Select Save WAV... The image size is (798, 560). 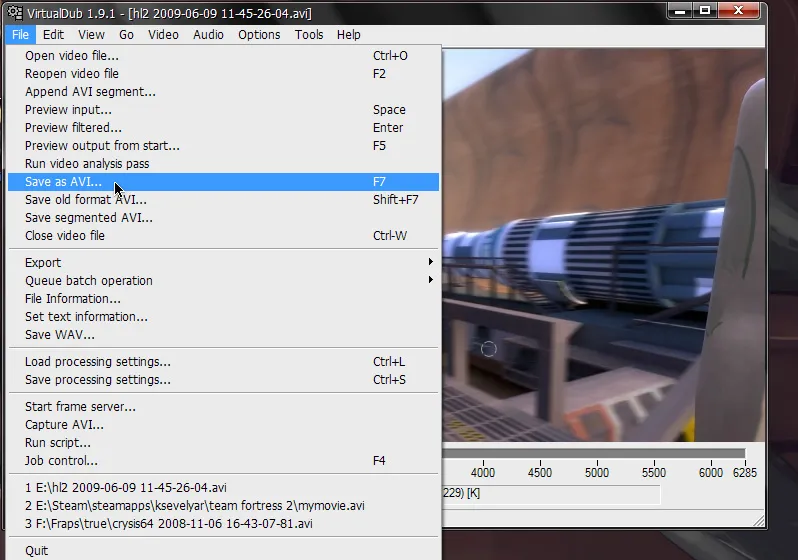point(223,335)
